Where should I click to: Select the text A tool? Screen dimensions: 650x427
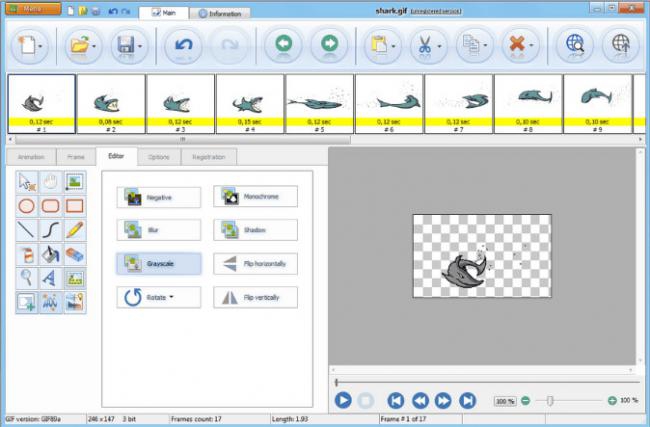click(x=51, y=278)
